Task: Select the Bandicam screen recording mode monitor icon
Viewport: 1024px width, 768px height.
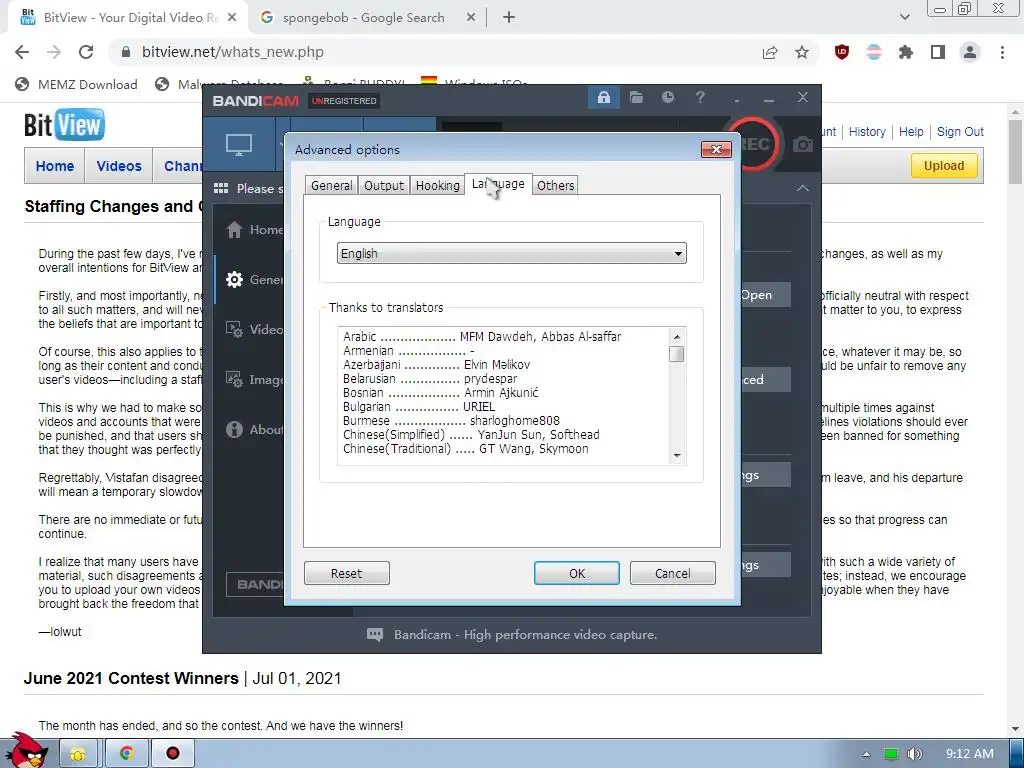Action: [x=239, y=144]
